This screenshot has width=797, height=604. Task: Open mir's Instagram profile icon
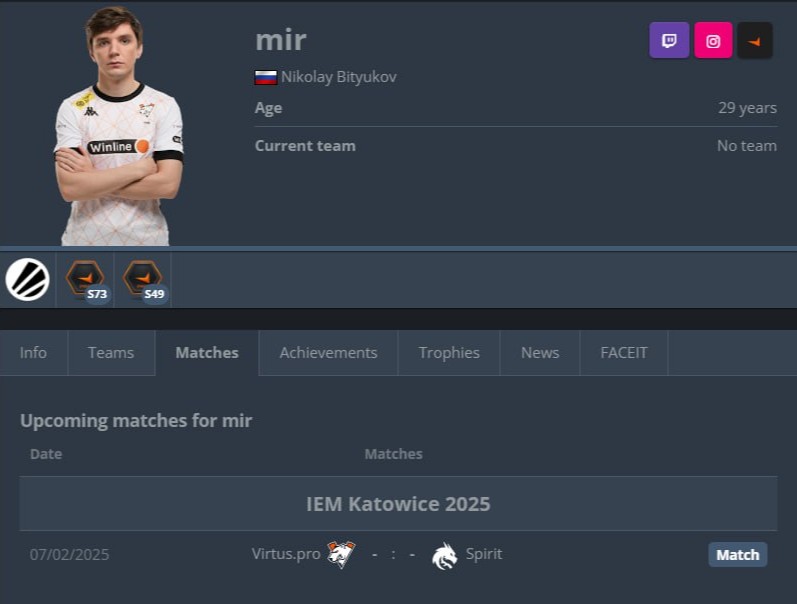[x=713, y=40]
